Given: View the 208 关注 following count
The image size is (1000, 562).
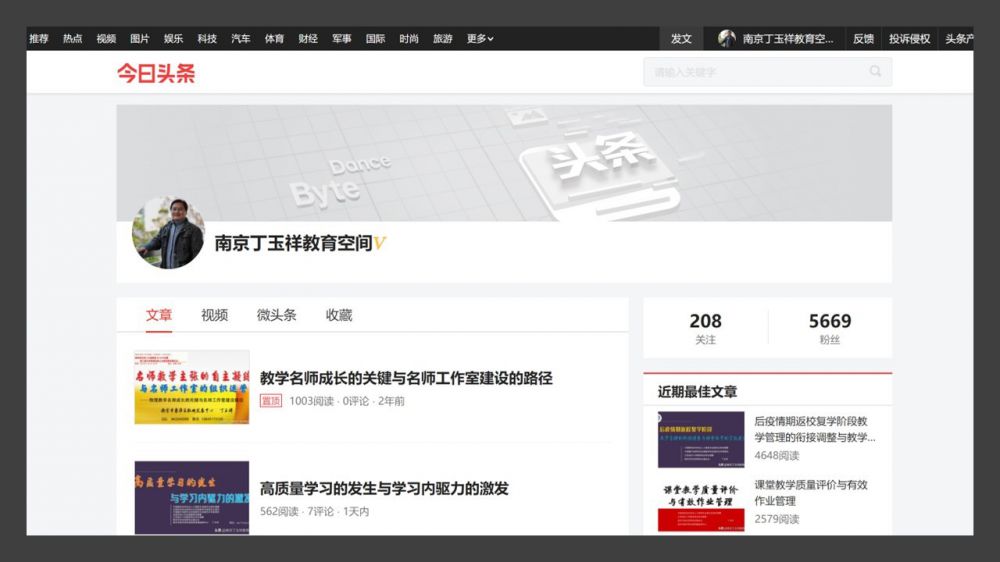Looking at the screenshot, I should pos(705,328).
